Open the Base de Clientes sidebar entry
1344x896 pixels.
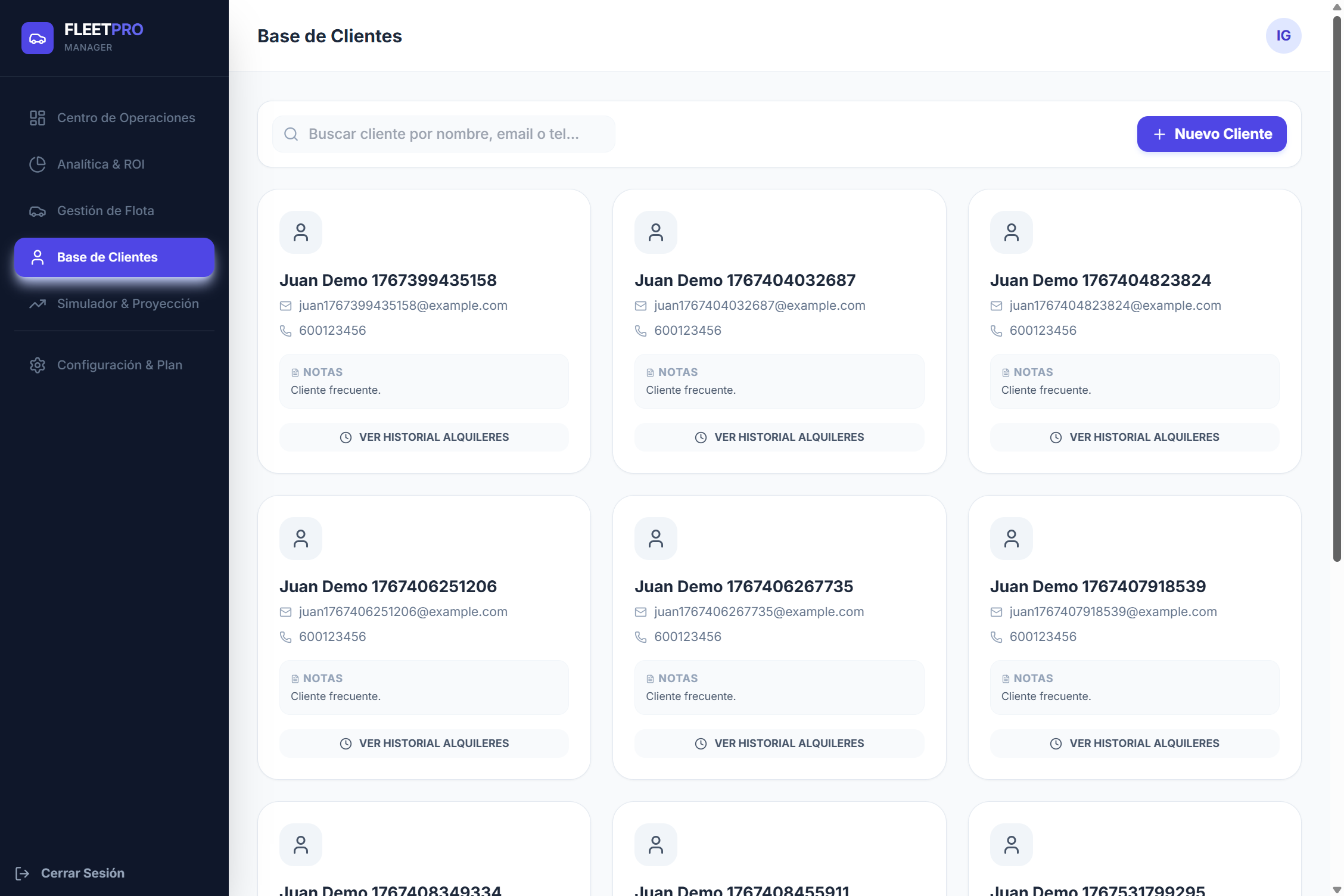point(107,257)
